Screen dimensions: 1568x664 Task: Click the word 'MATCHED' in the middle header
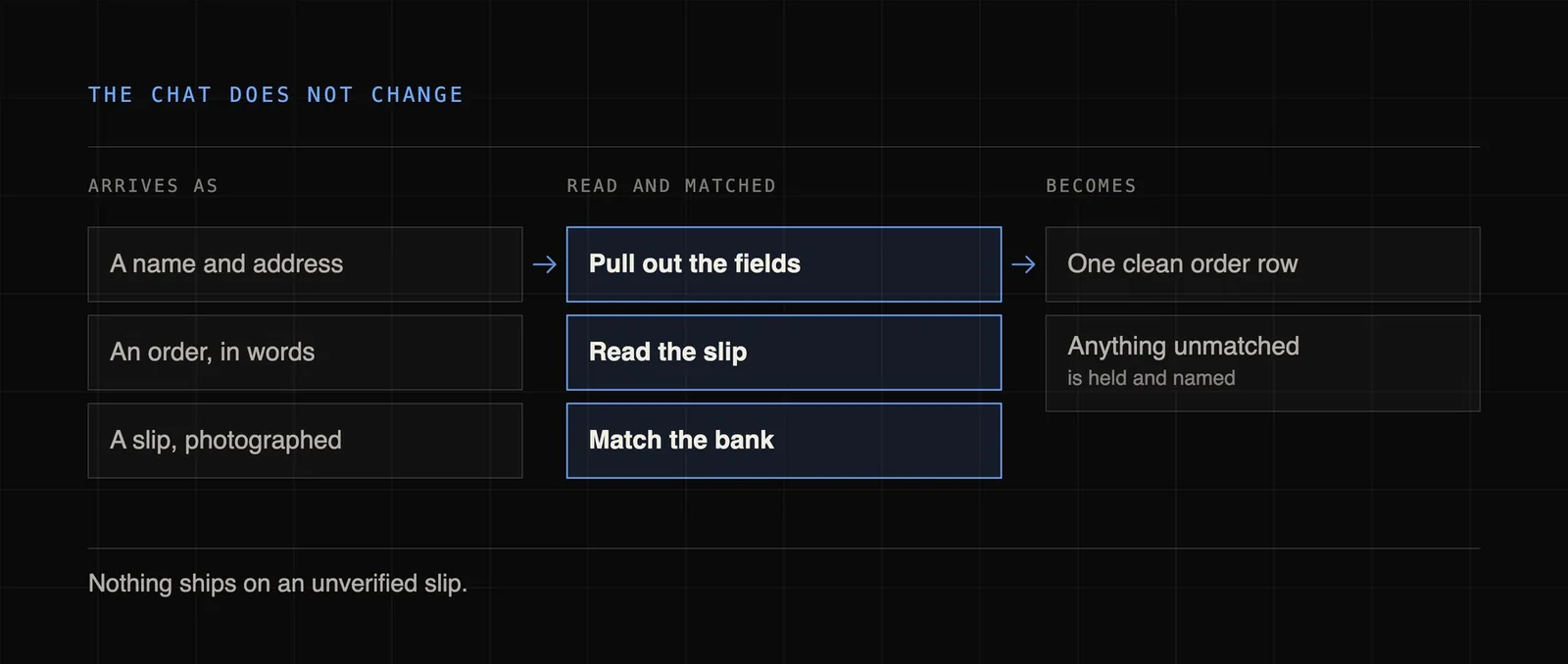730,186
